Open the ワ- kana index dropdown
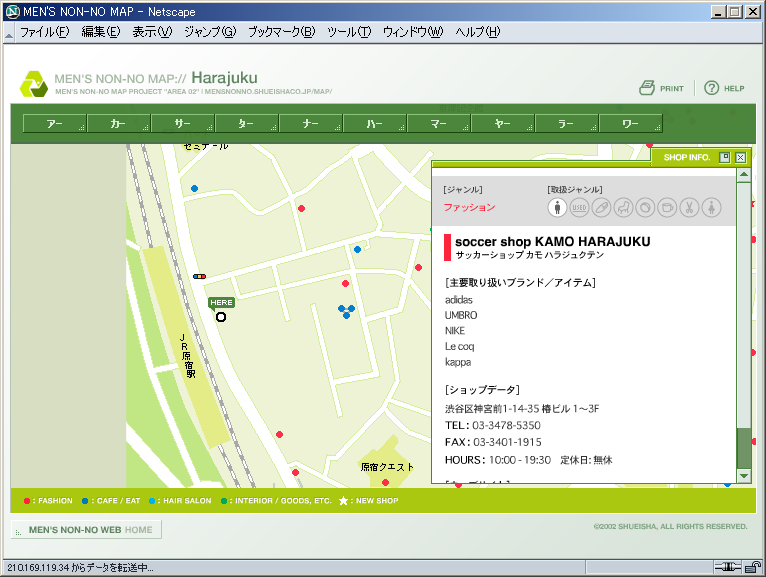This screenshot has width=766, height=577. click(x=631, y=124)
